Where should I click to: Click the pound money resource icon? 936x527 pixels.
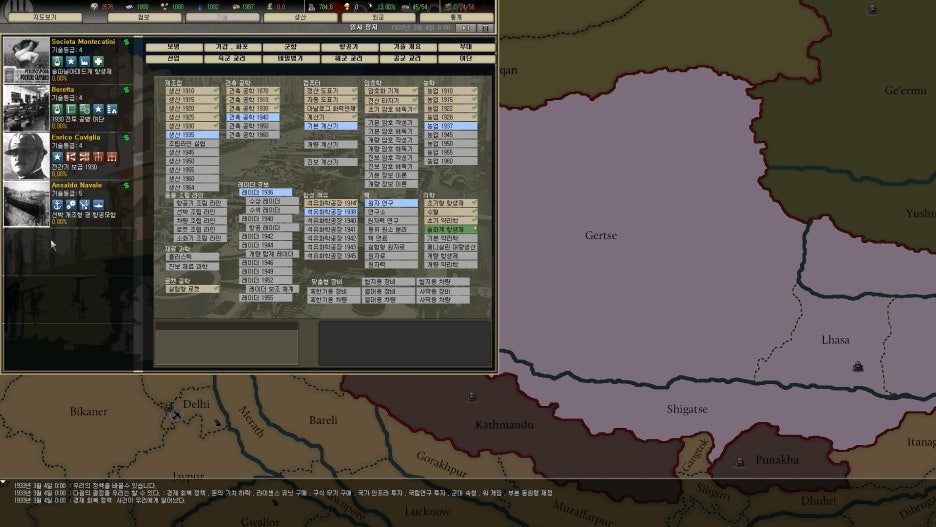tap(270, 7)
